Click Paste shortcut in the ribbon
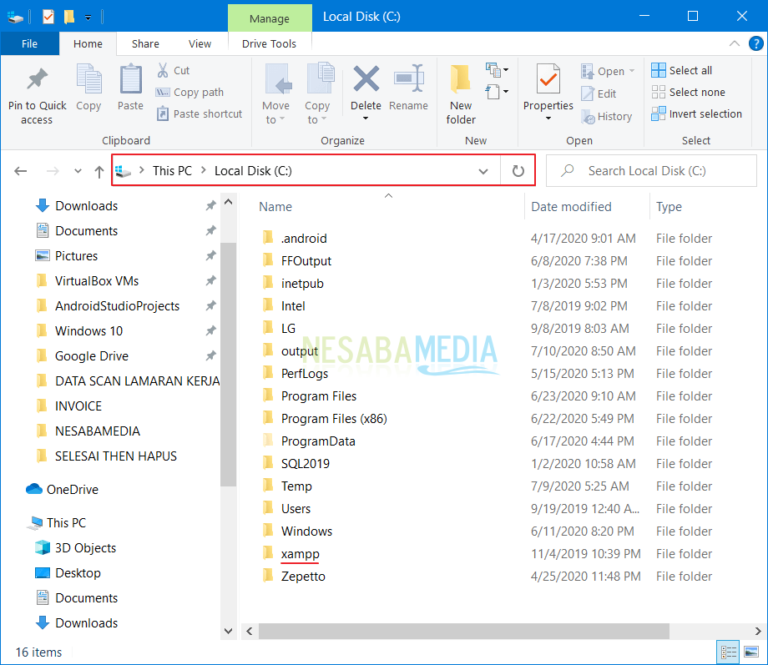768x665 pixels. 200,114
